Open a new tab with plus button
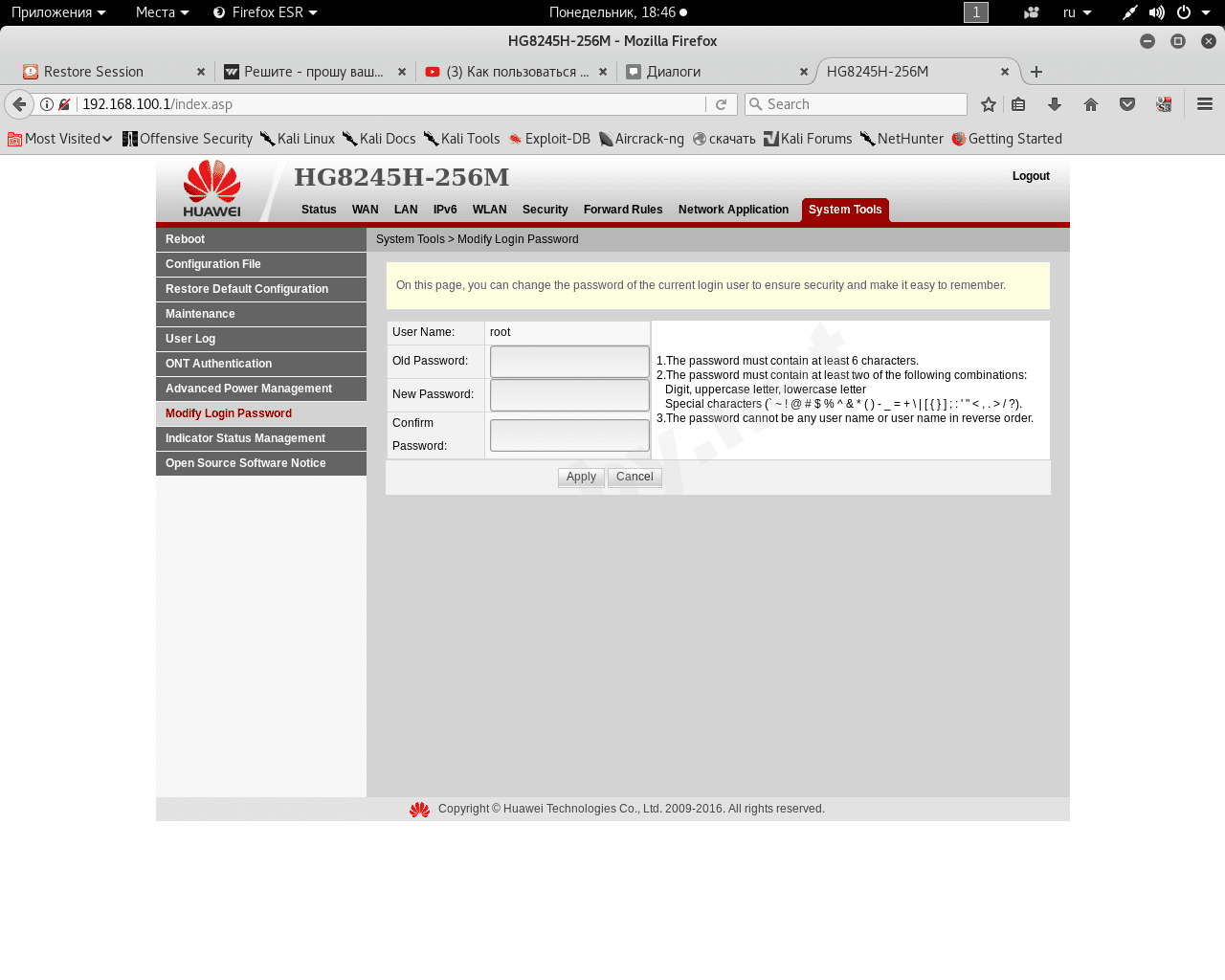This screenshot has height=980, width=1225. [x=1036, y=72]
